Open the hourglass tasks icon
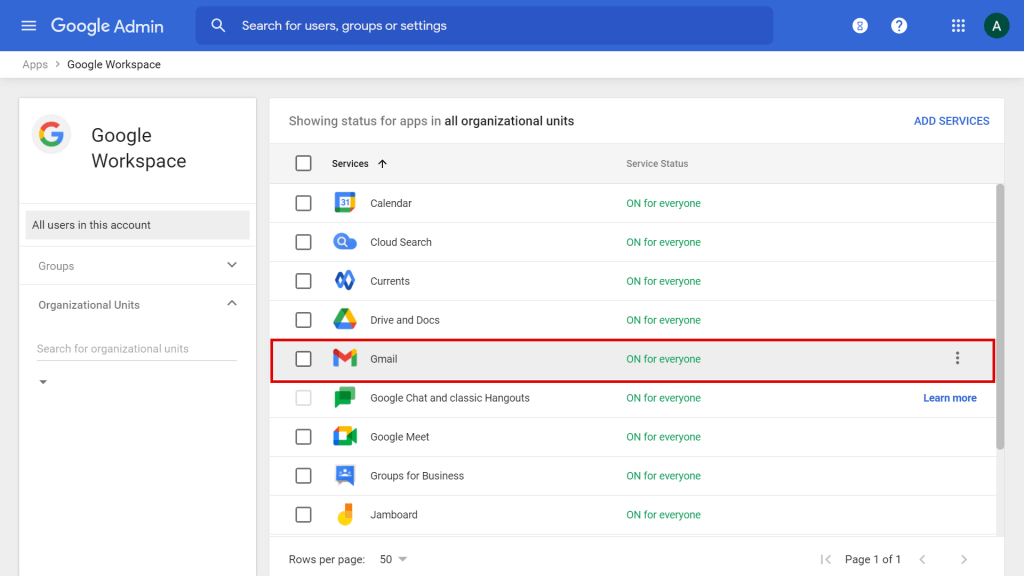Image resolution: width=1024 pixels, height=576 pixels. [860, 25]
